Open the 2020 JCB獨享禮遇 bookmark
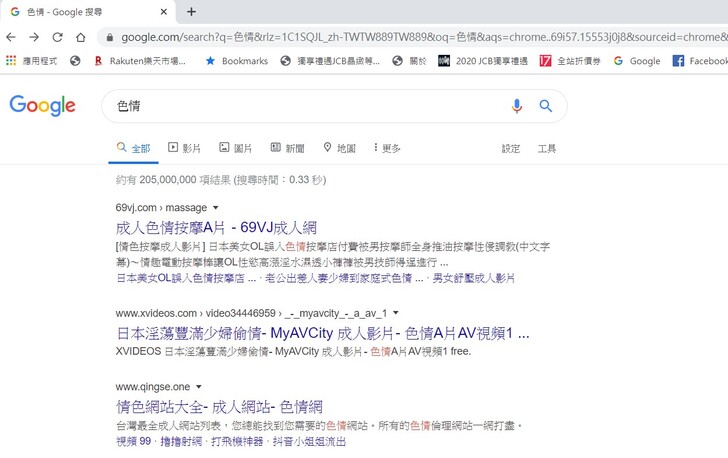Screen dimensions: 728x458 click(x=483, y=61)
